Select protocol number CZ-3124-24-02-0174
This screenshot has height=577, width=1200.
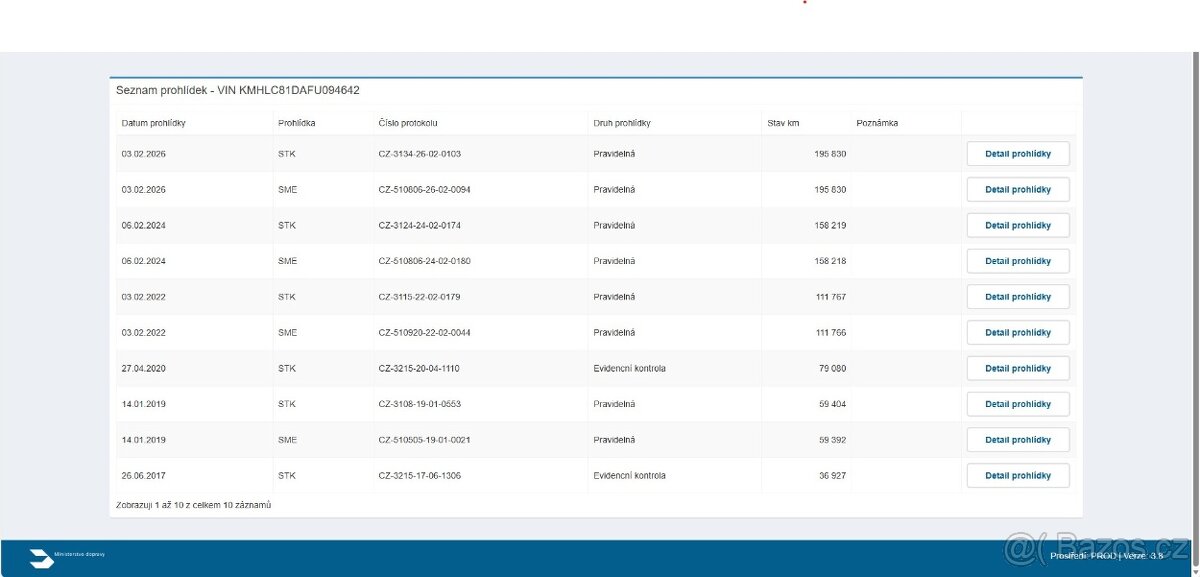419,226
